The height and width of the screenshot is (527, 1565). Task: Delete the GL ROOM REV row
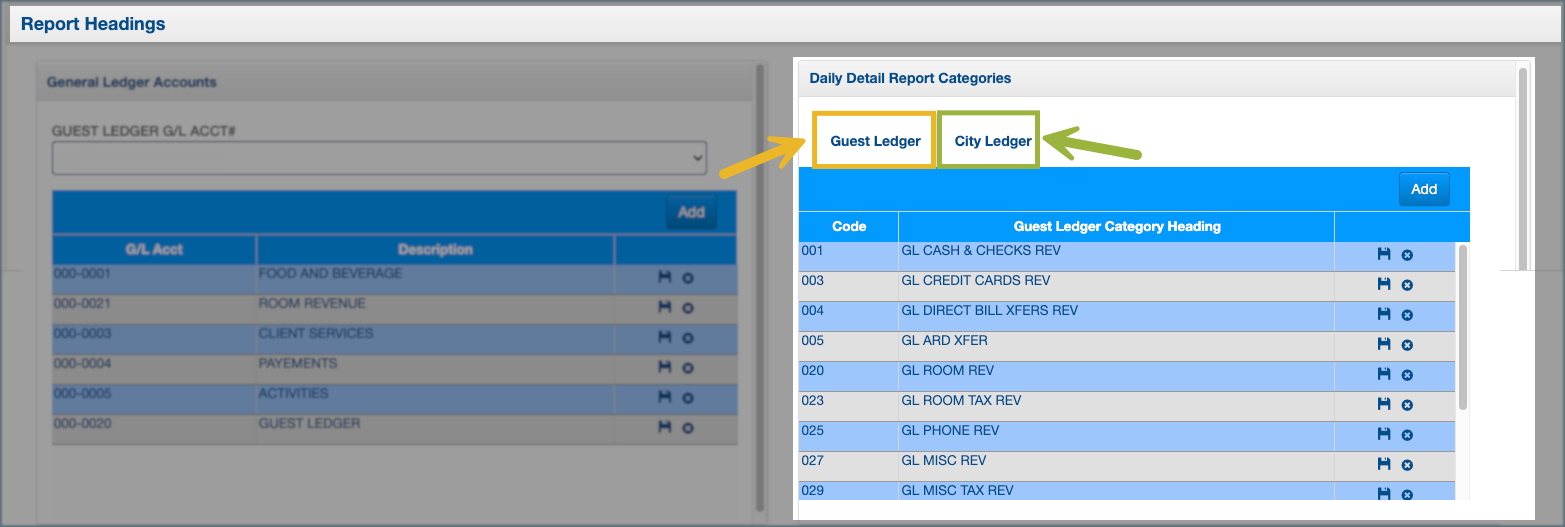click(1407, 376)
